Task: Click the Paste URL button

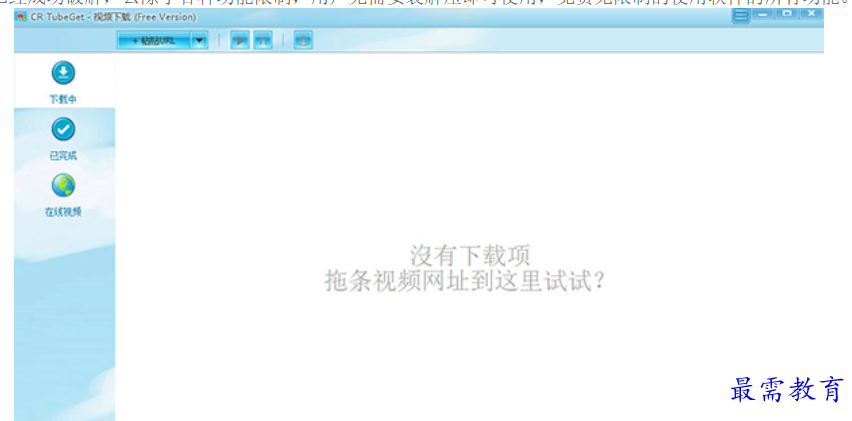Action: tap(154, 41)
